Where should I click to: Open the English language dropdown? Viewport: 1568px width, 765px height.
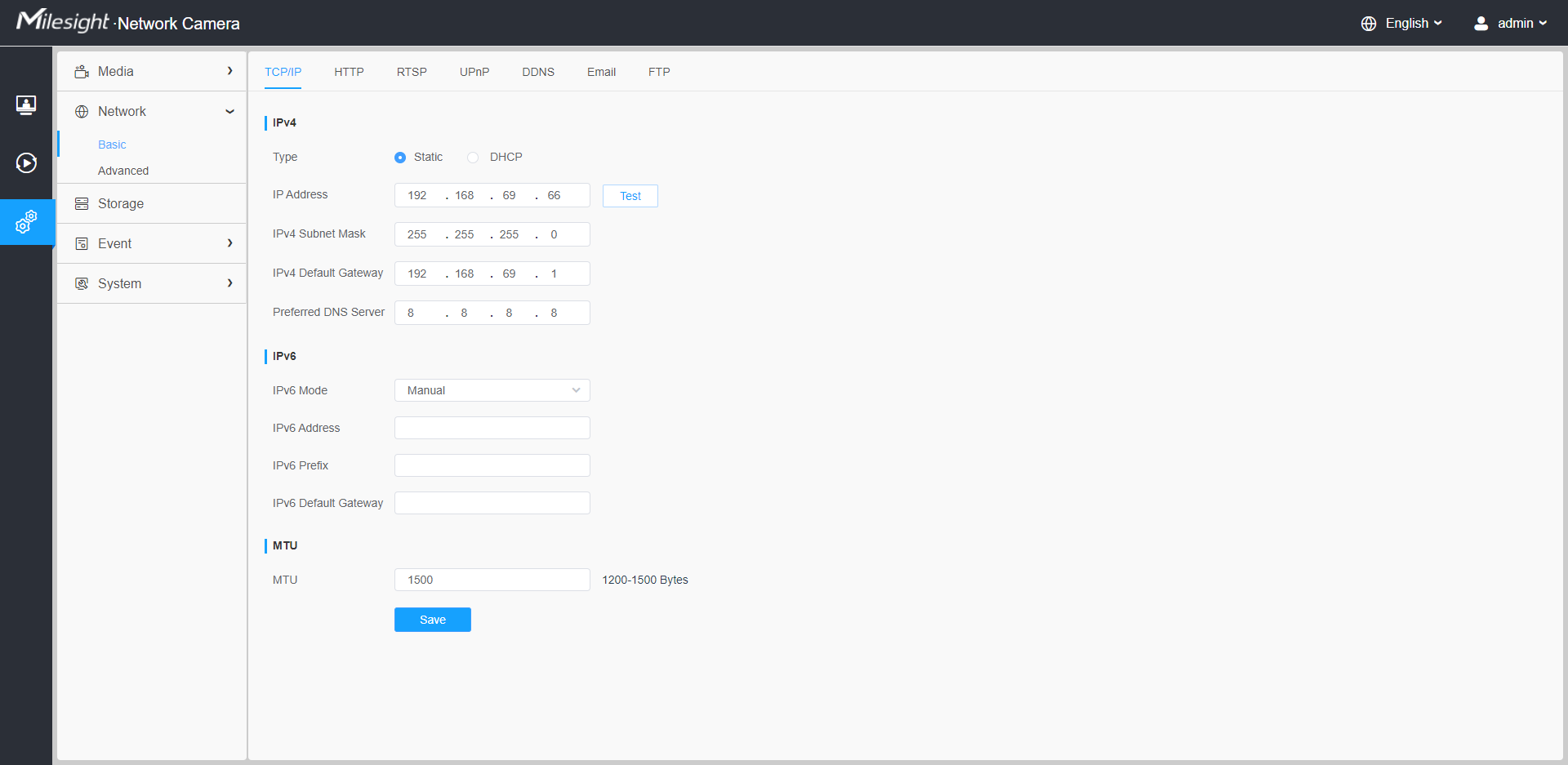coord(1402,24)
